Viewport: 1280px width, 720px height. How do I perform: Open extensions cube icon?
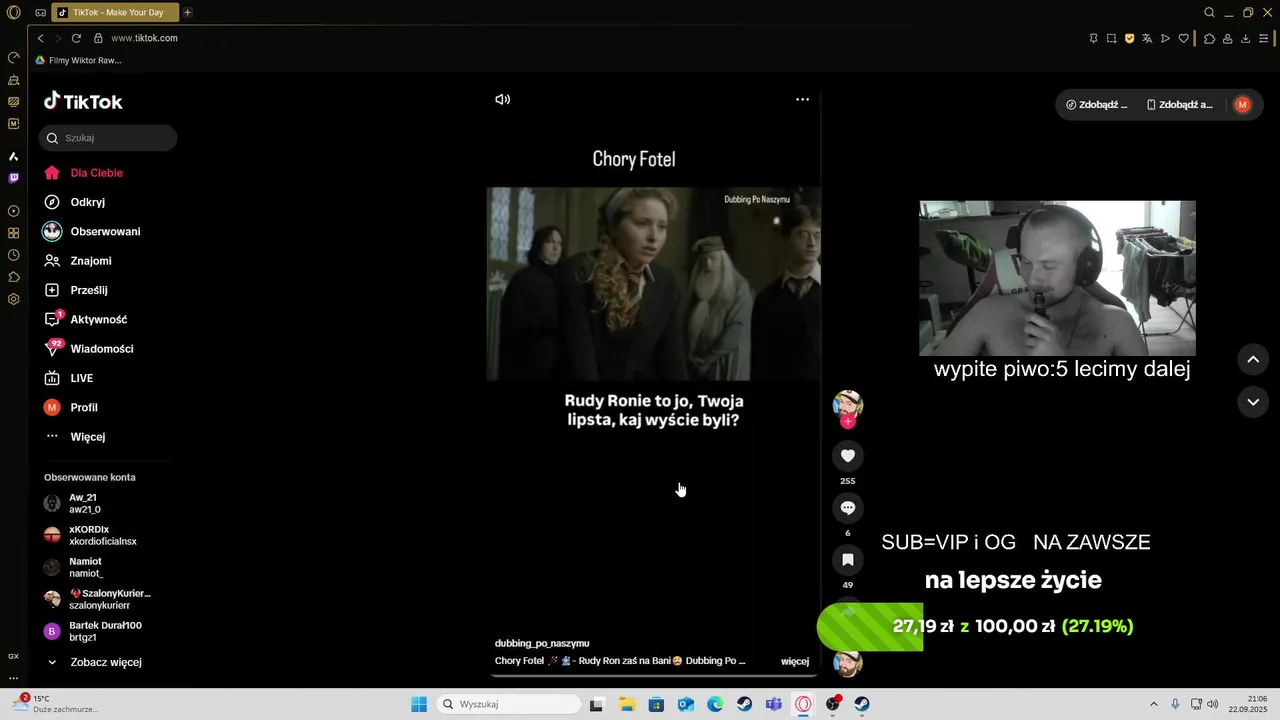tap(1209, 38)
